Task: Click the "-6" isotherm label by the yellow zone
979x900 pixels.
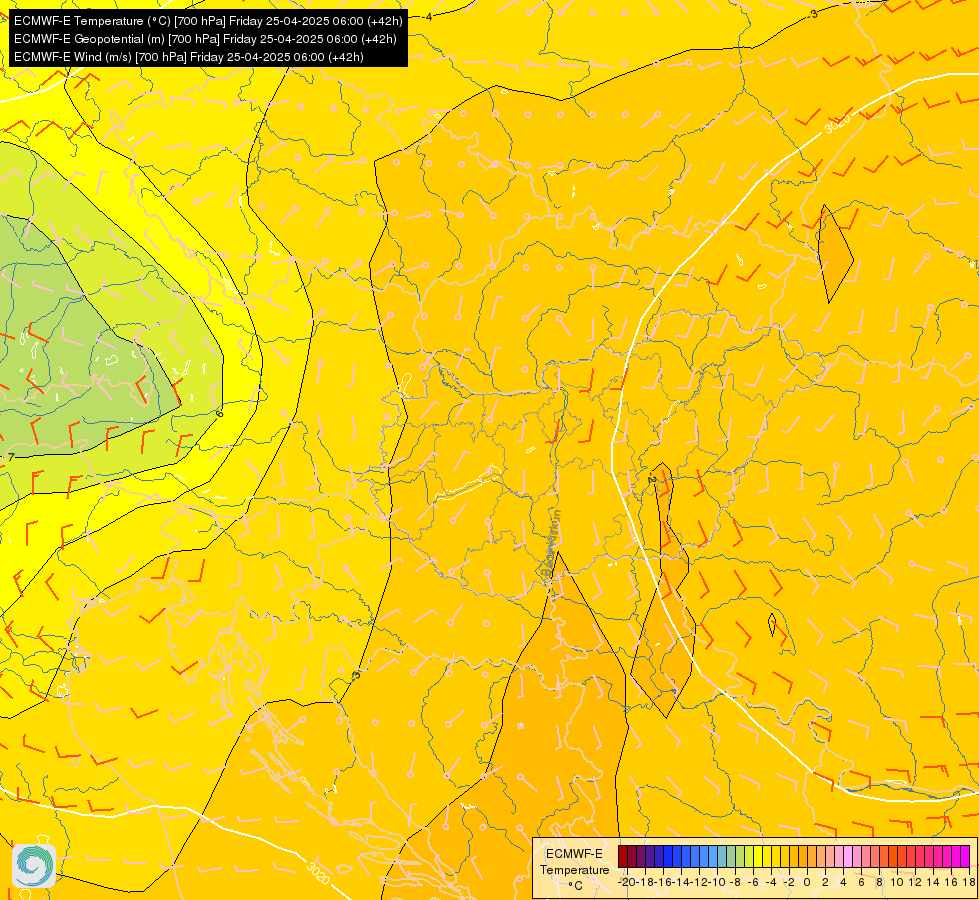Action: 219,413
